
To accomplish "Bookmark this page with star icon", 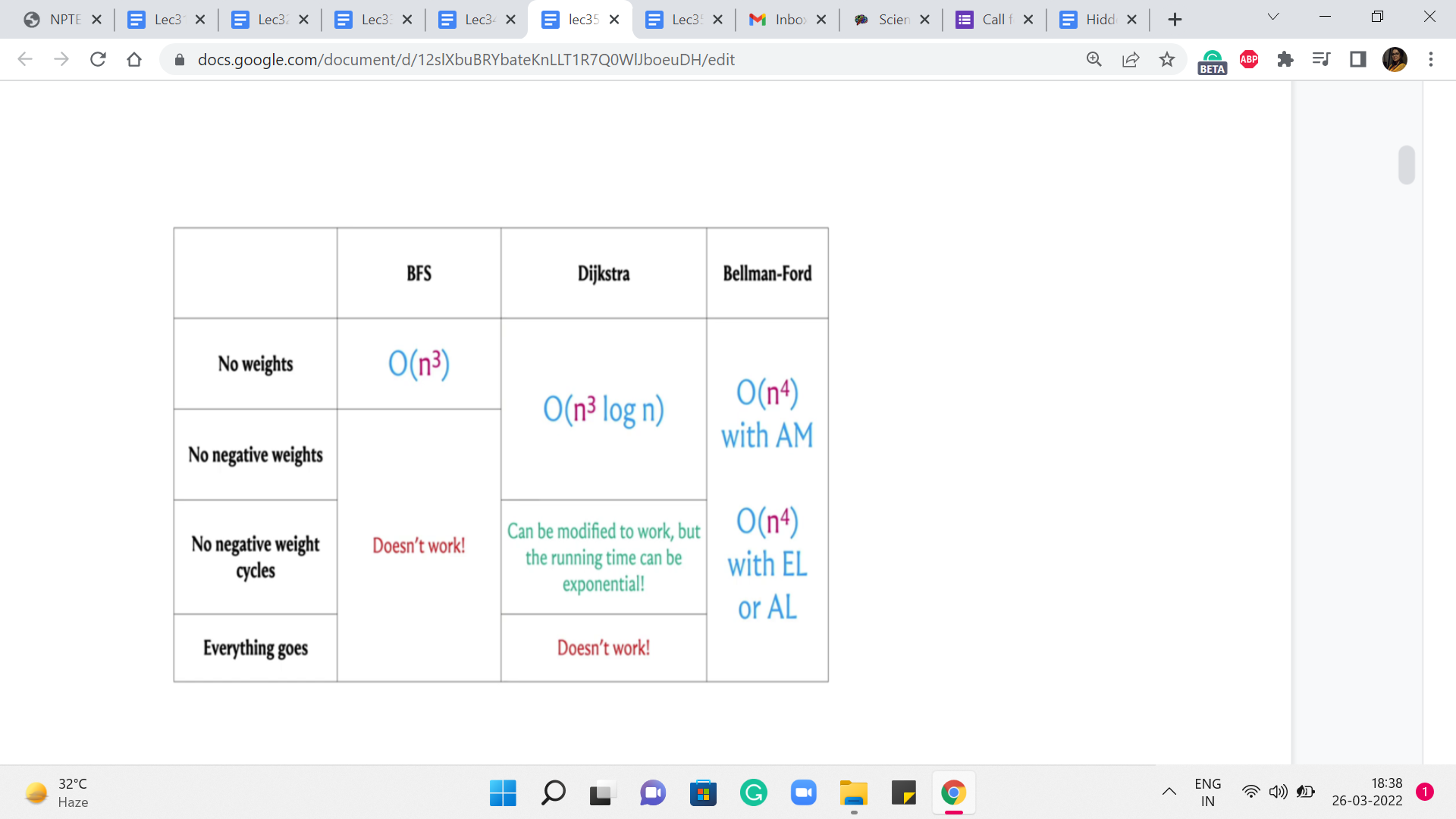I will click(x=1167, y=59).
